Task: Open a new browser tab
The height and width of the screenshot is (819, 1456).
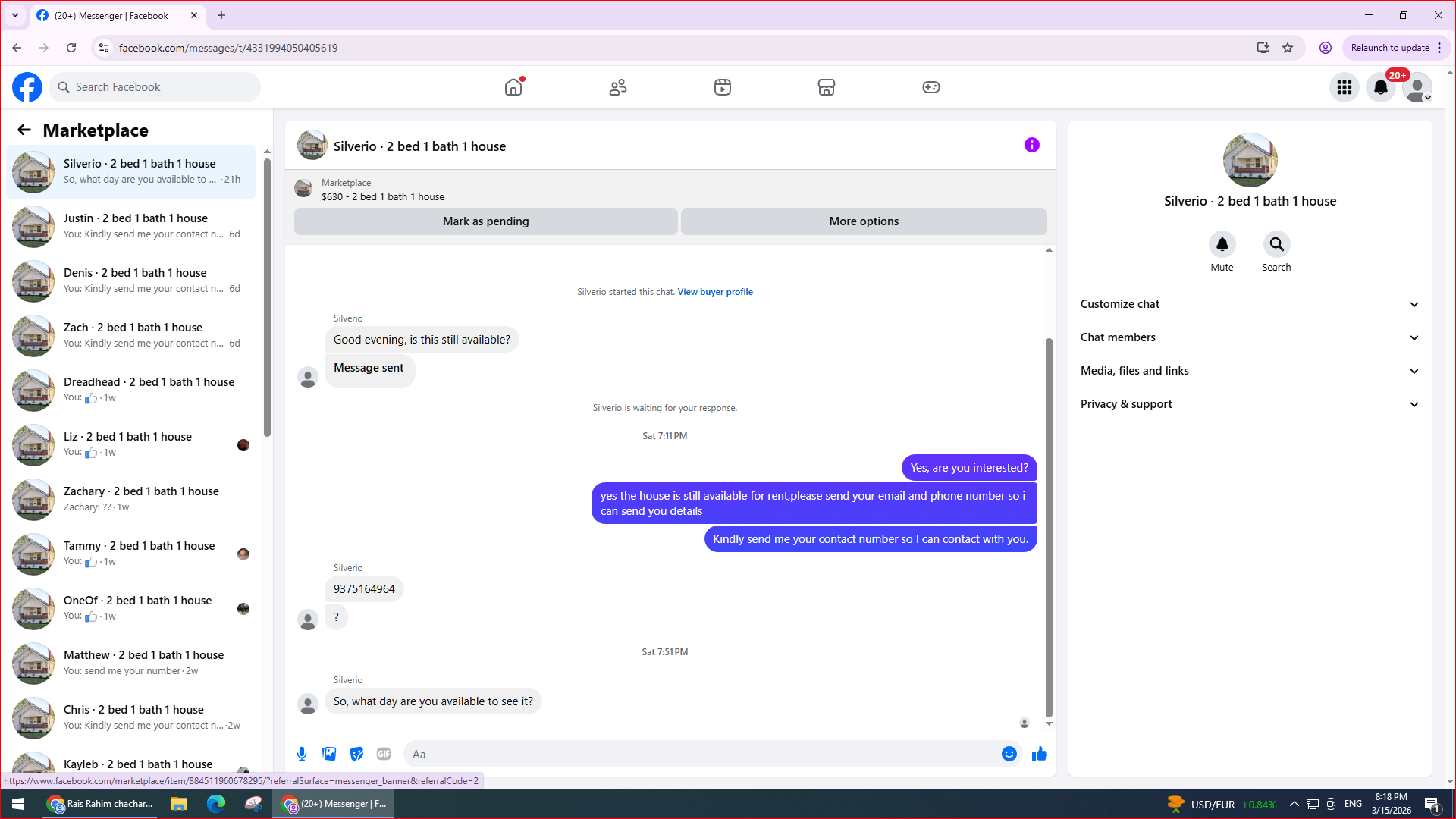Action: pyautogui.click(x=221, y=15)
